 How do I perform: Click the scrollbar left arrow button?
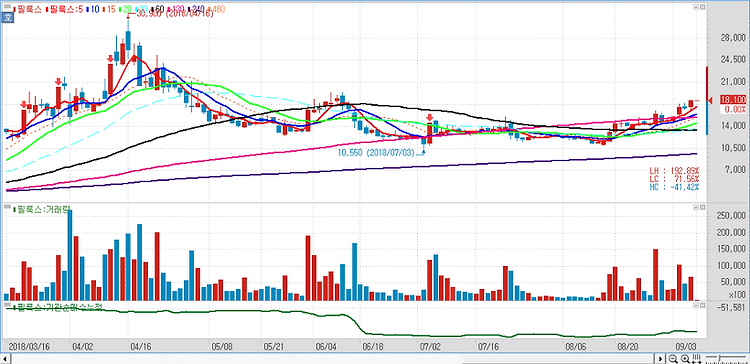coord(4,359)
